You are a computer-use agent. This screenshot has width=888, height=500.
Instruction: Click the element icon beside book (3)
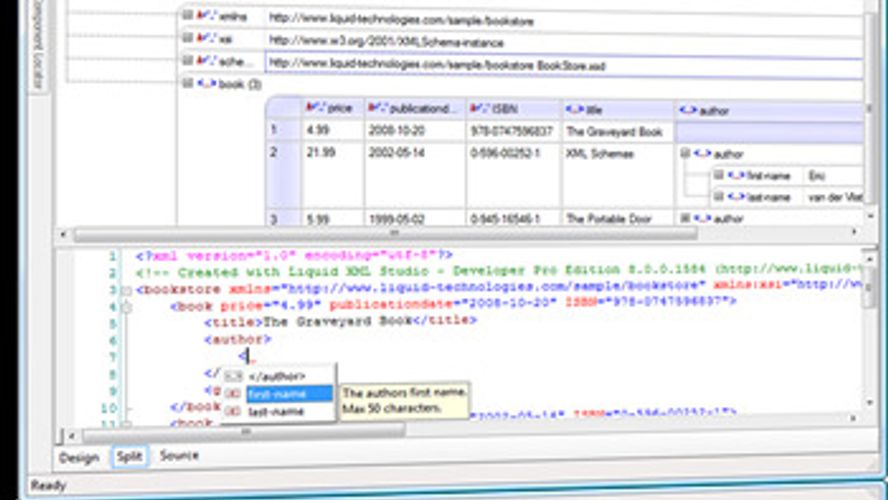click(x=206, y=84)
